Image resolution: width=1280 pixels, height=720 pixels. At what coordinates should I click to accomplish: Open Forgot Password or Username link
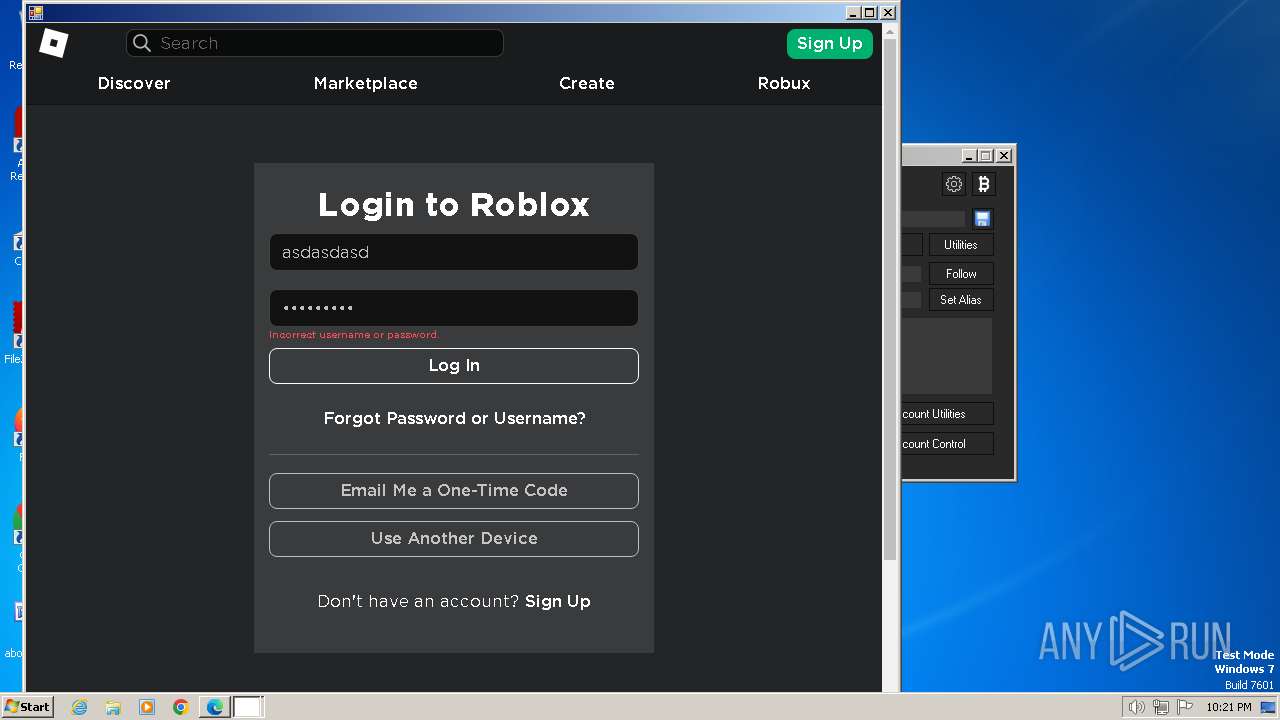pos(455,418)
